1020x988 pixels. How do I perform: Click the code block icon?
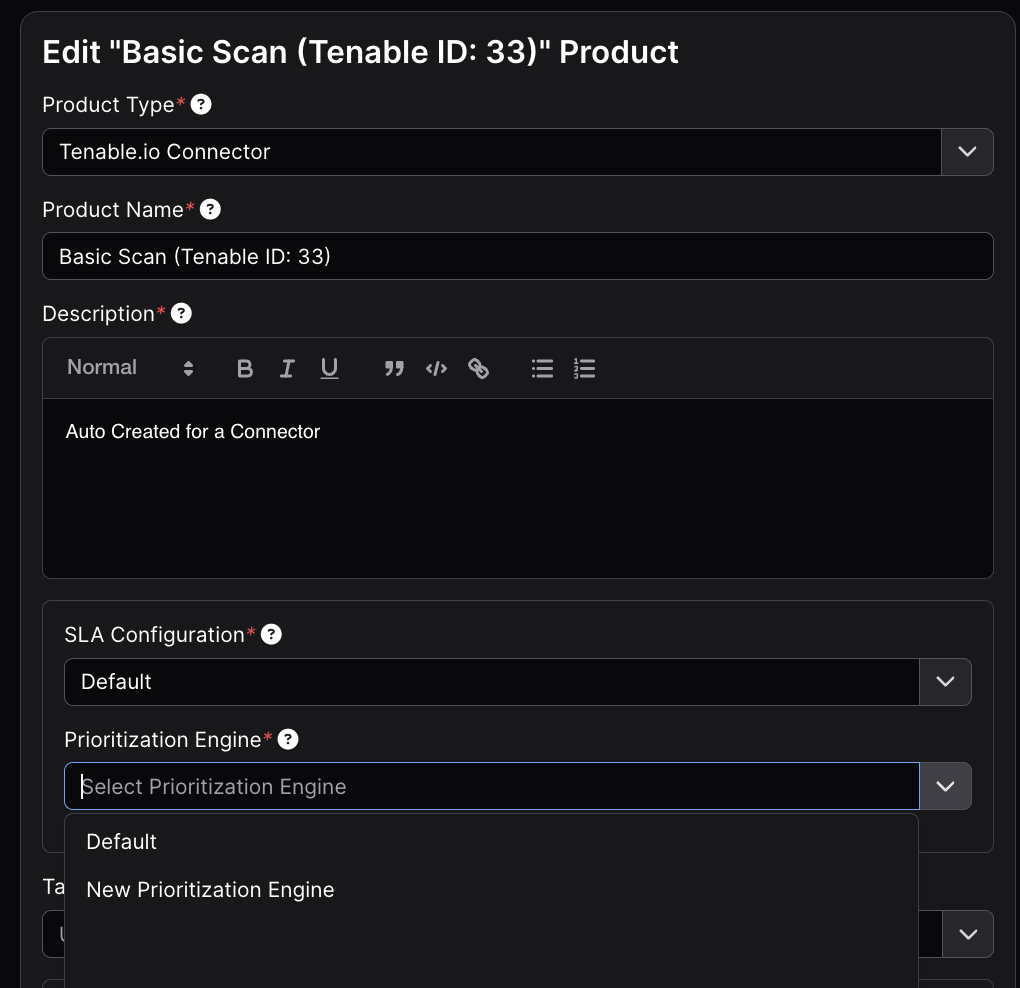pos(436,369)
